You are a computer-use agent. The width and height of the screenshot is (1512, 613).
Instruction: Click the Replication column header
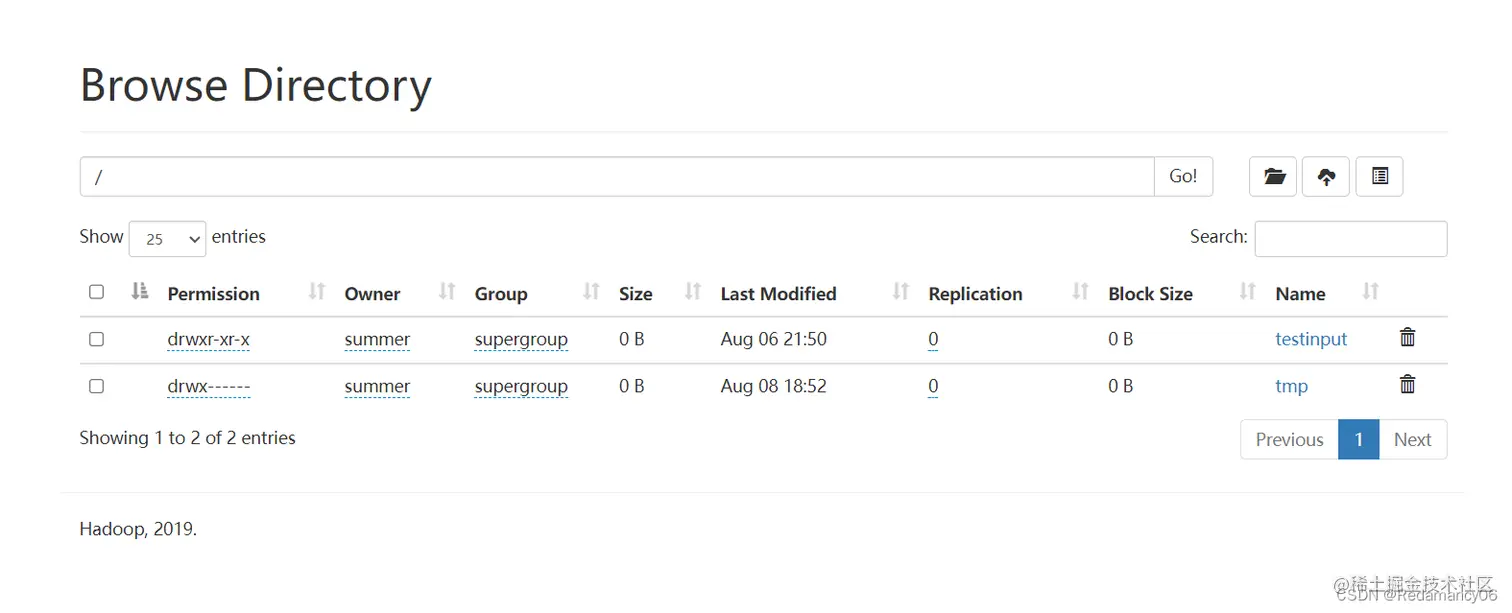click(x=975, y=294)
